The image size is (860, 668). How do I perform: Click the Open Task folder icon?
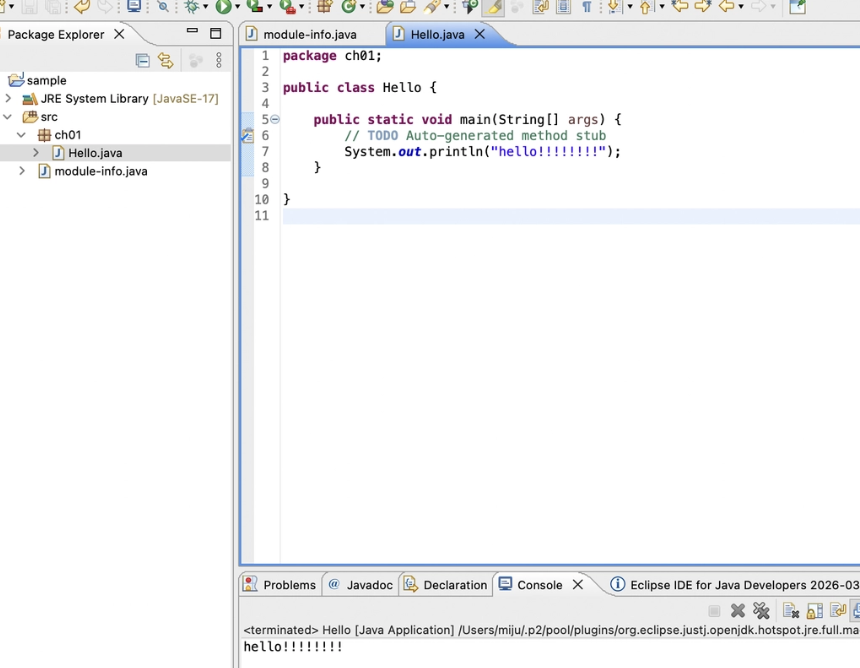point(408,7)
